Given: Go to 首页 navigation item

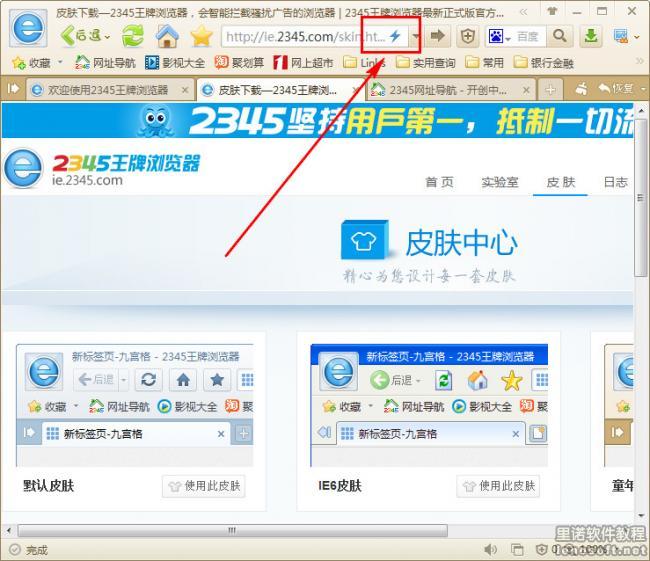Looking at the screenshot, I should click(x=439, y=182).
